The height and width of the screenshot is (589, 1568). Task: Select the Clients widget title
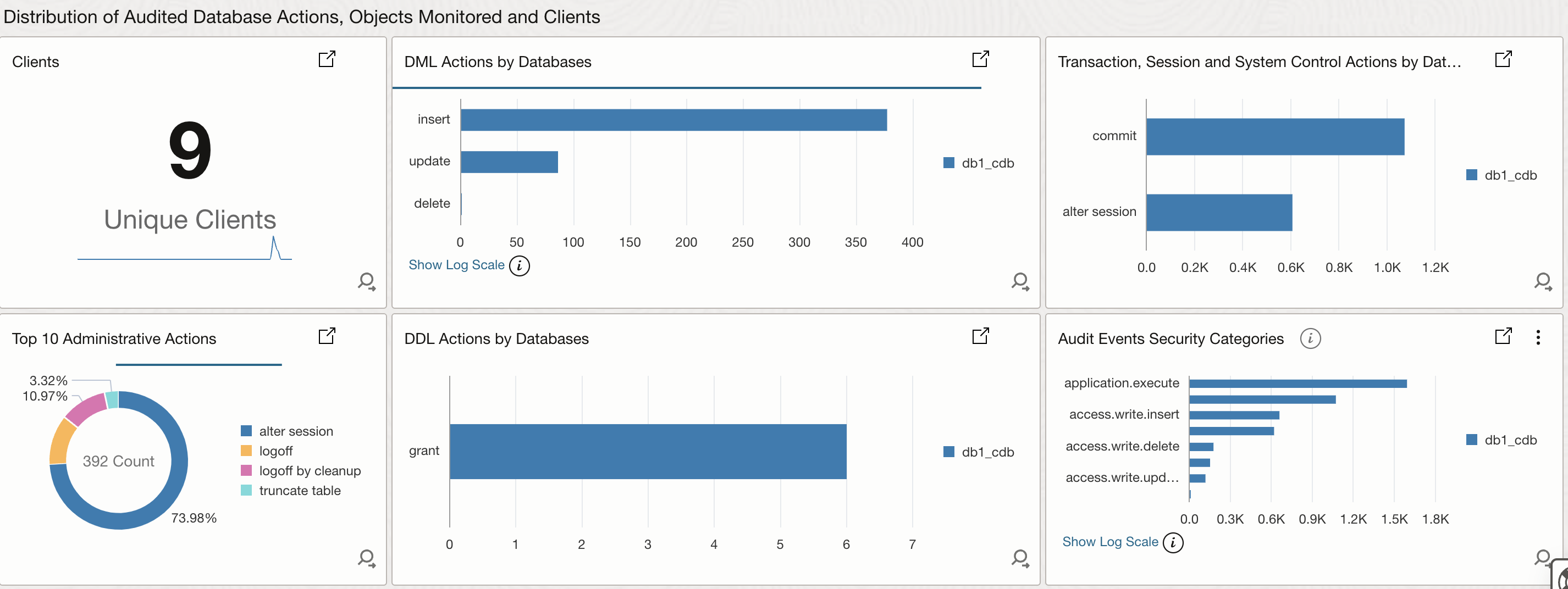(x=35, y=62)
